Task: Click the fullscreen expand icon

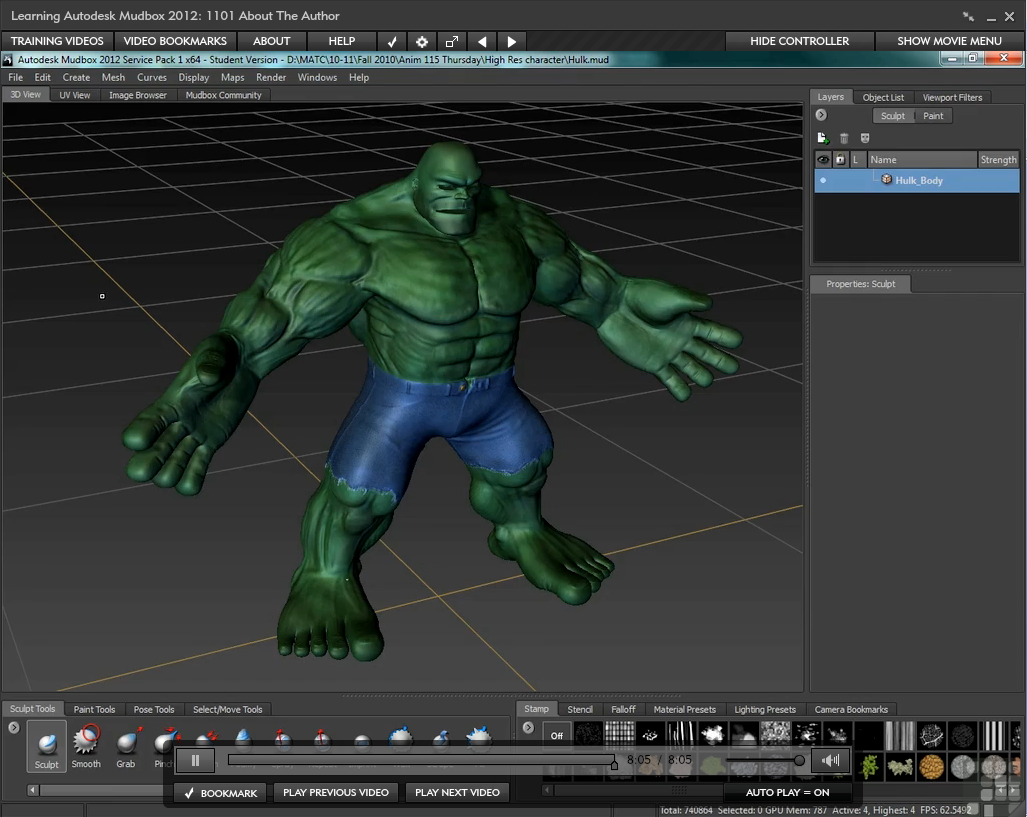Action: click(452, 41)
